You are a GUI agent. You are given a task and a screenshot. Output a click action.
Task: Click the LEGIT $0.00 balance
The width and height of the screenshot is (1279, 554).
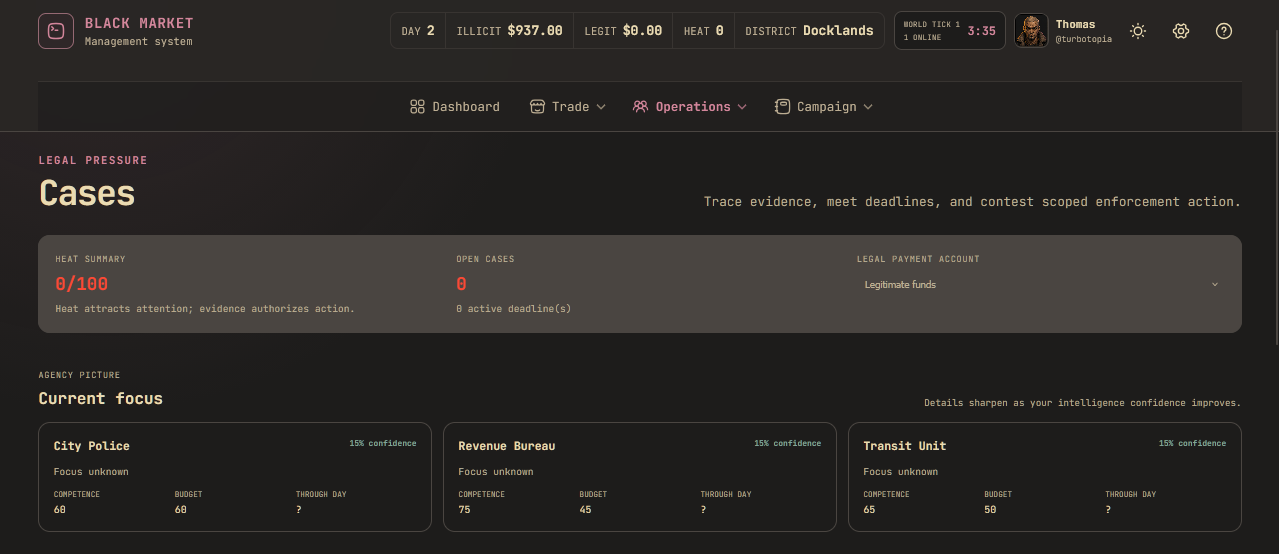pyautogui.click(x=623, y=31)
